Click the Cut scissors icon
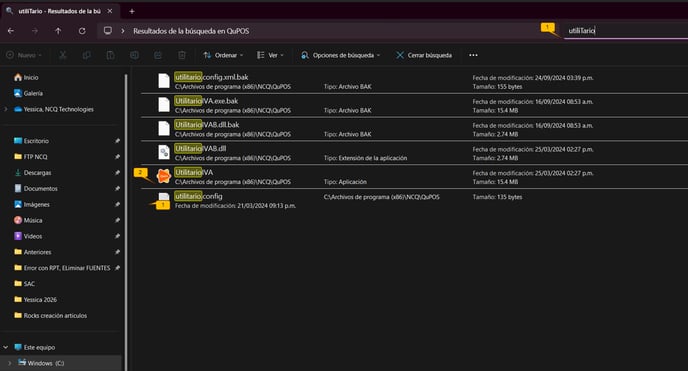 pos(63,55)
